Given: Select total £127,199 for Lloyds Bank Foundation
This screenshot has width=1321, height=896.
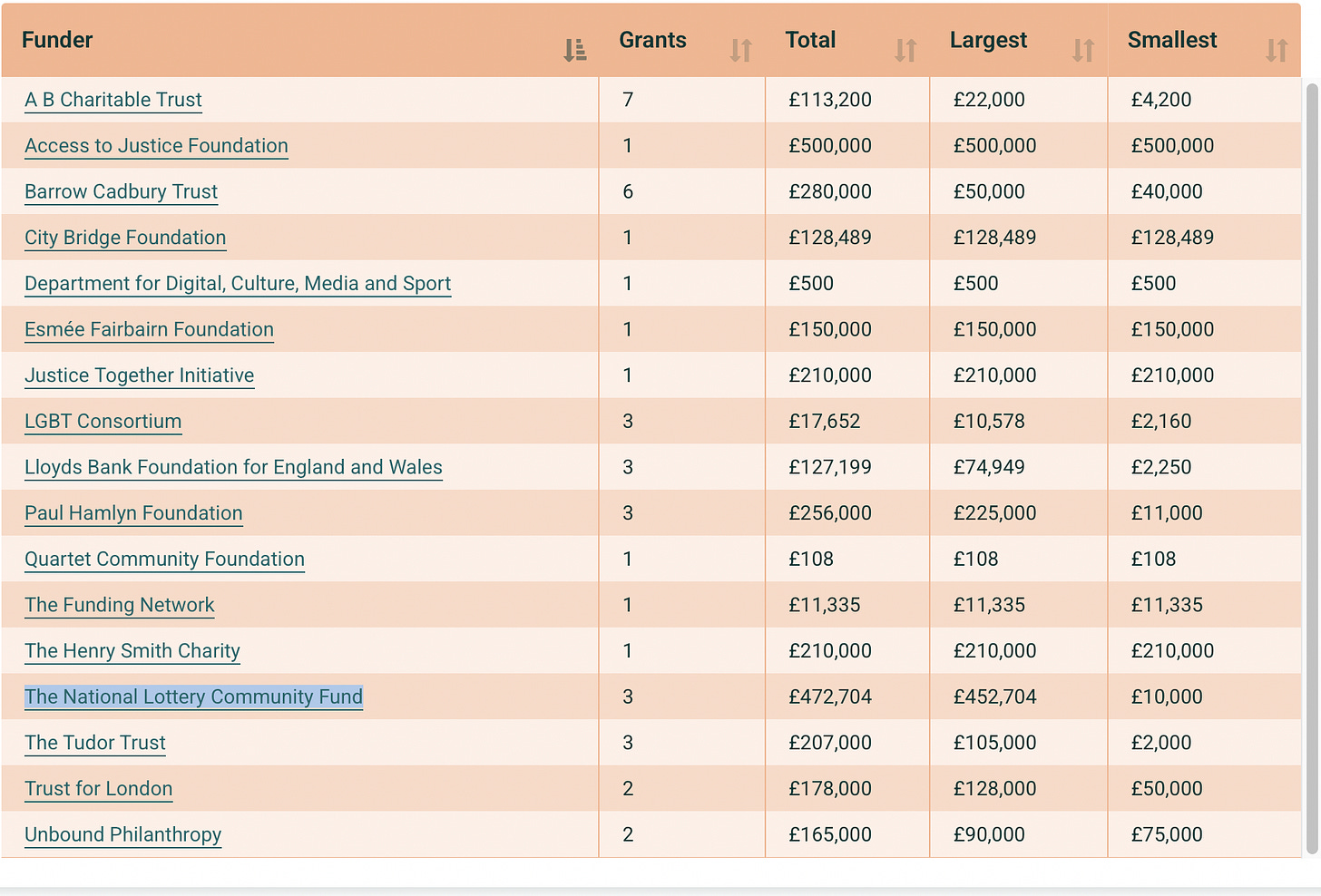Looking at the screenshot, I should 830,467.
